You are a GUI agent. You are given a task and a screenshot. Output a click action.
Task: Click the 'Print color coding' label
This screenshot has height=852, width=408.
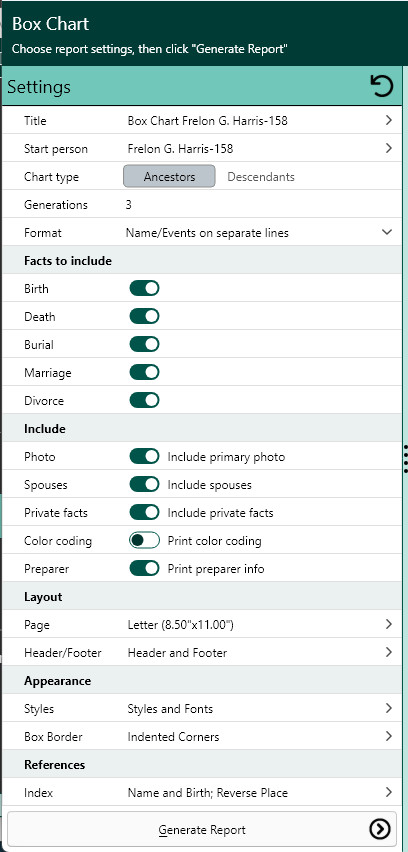(215, 541)
